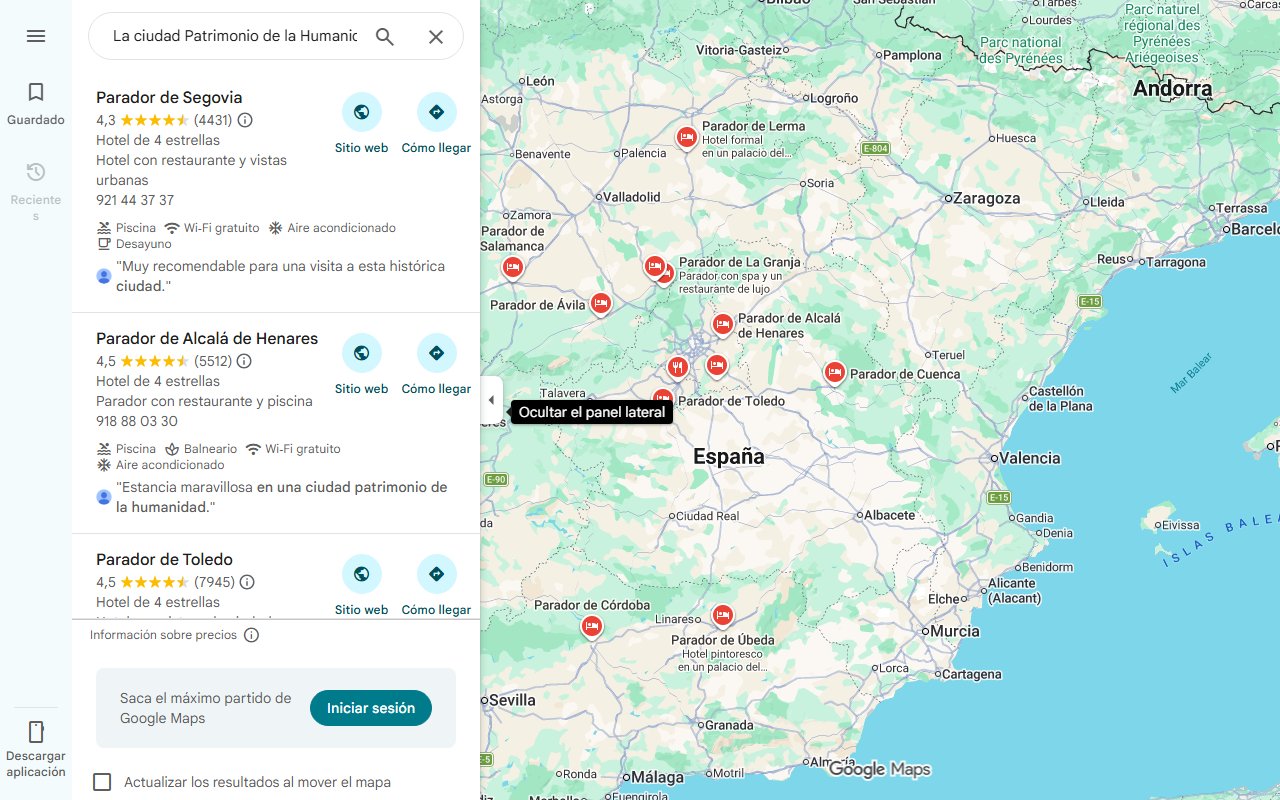1280x800 pixels.
Task: Open the Sitio web globe for Parador de Toledo
Action: click(361, 573)
